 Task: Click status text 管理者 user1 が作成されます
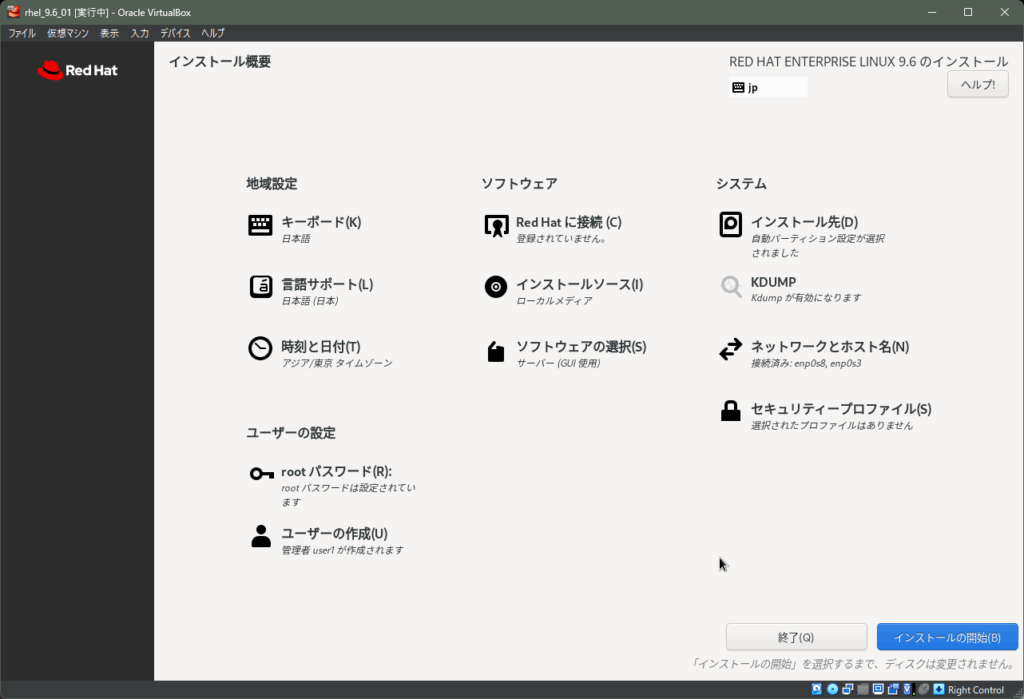(342, 550)
